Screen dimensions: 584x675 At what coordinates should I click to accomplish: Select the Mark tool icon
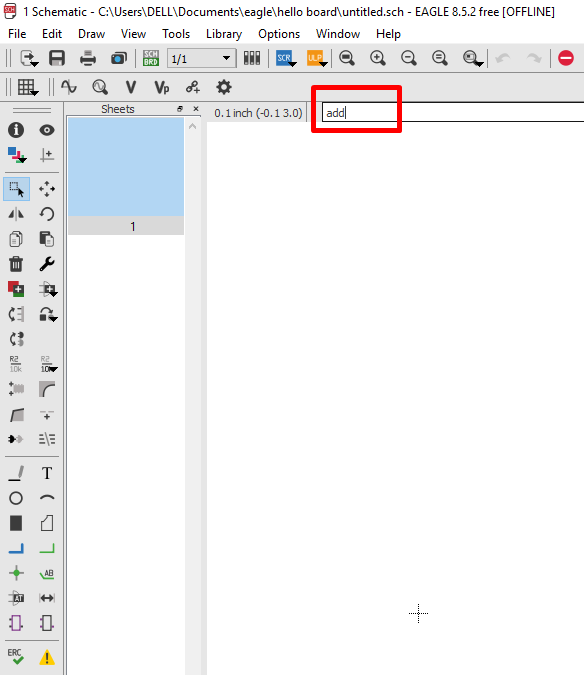coord(47,155)
